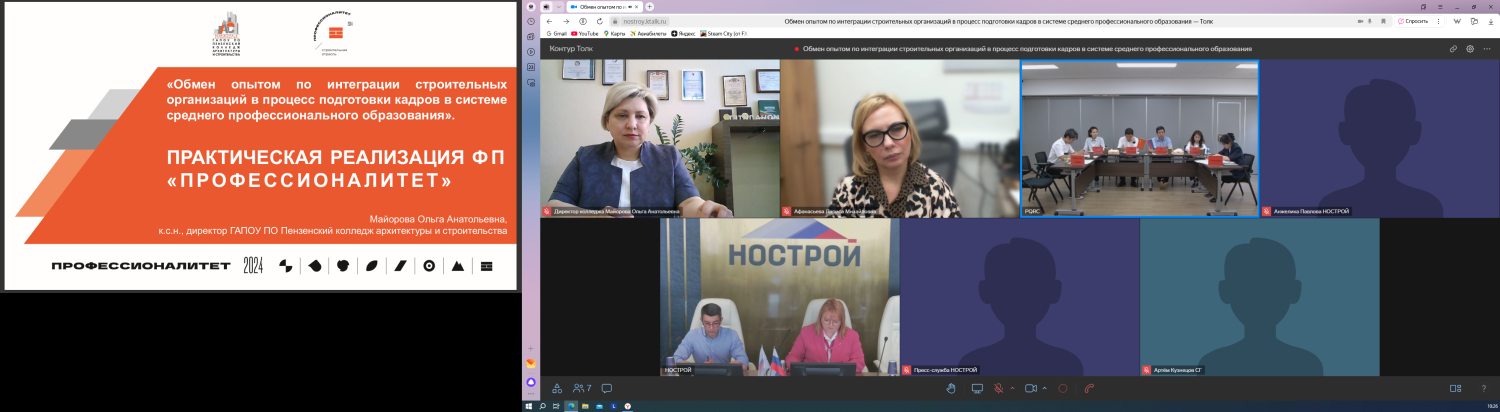Raise hand in the Kontur Talk meeting
This screenshot has height=412, width=1500.
[951, 388]
